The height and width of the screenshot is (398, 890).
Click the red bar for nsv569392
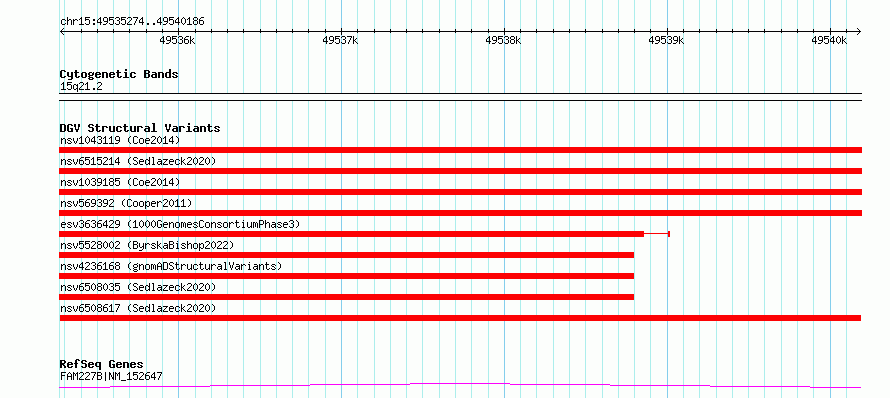click(460, 213)
